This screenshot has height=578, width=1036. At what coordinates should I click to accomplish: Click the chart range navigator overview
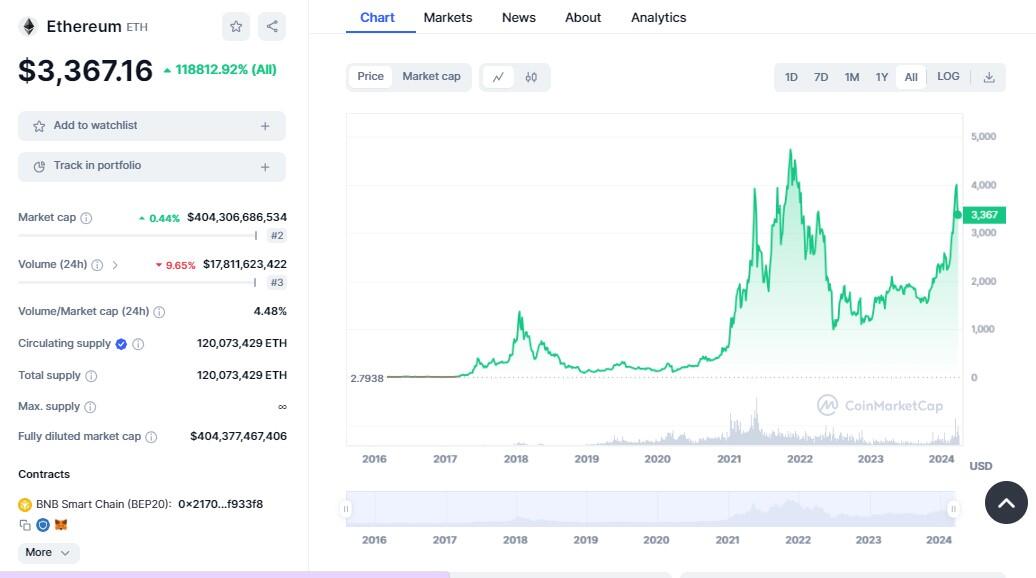pos(649,509)
